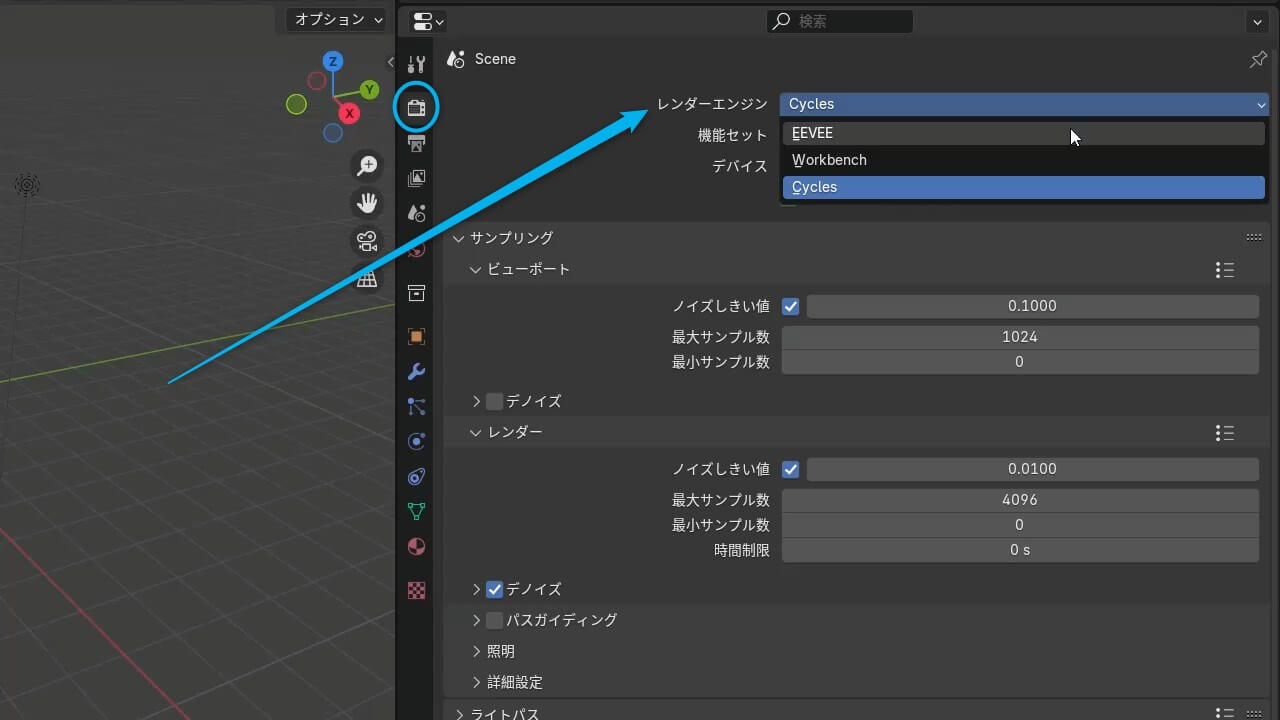Open the Render Properties tab
Screen dimensions: 1280x720
pos(417,107)
